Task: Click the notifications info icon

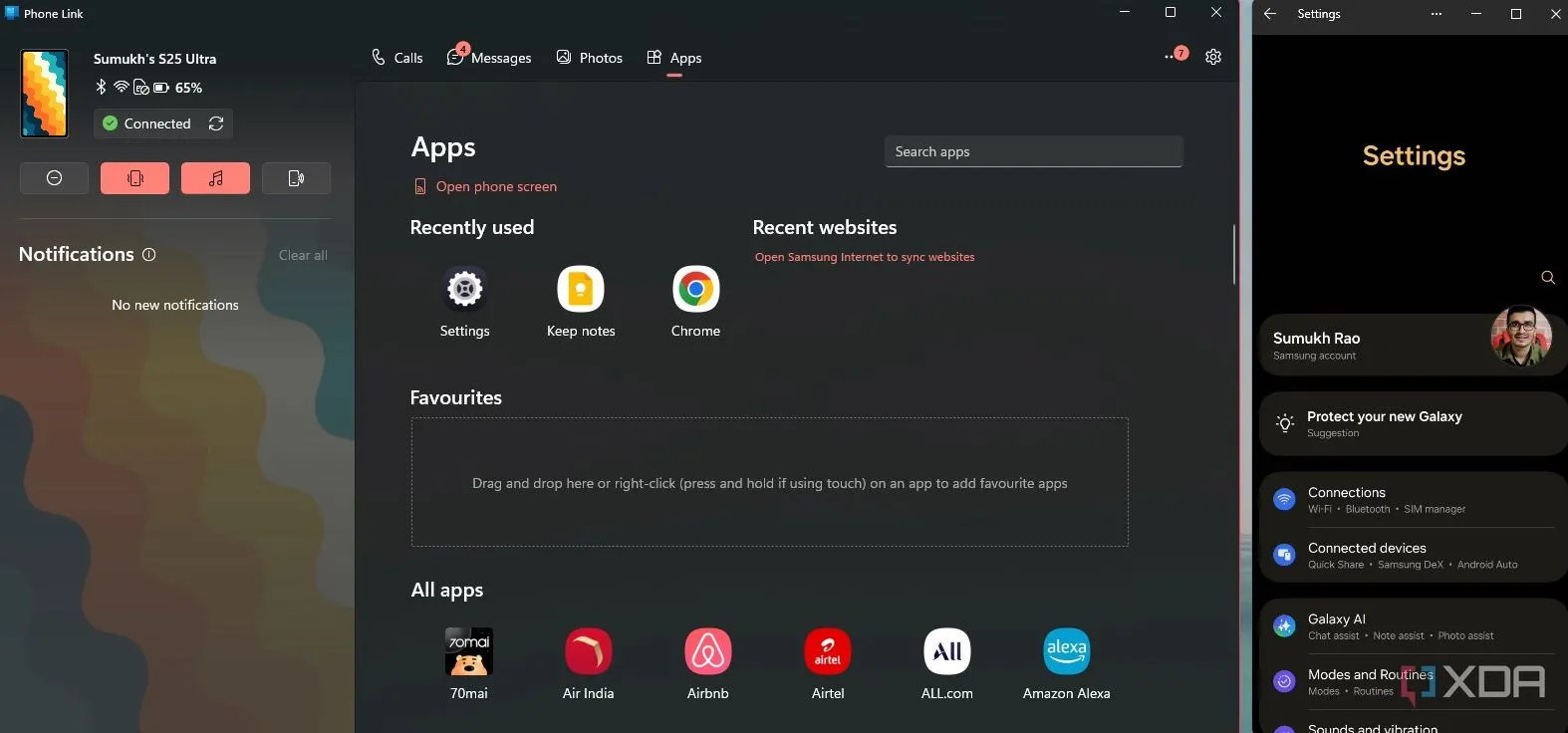Action: coord(149,255)
